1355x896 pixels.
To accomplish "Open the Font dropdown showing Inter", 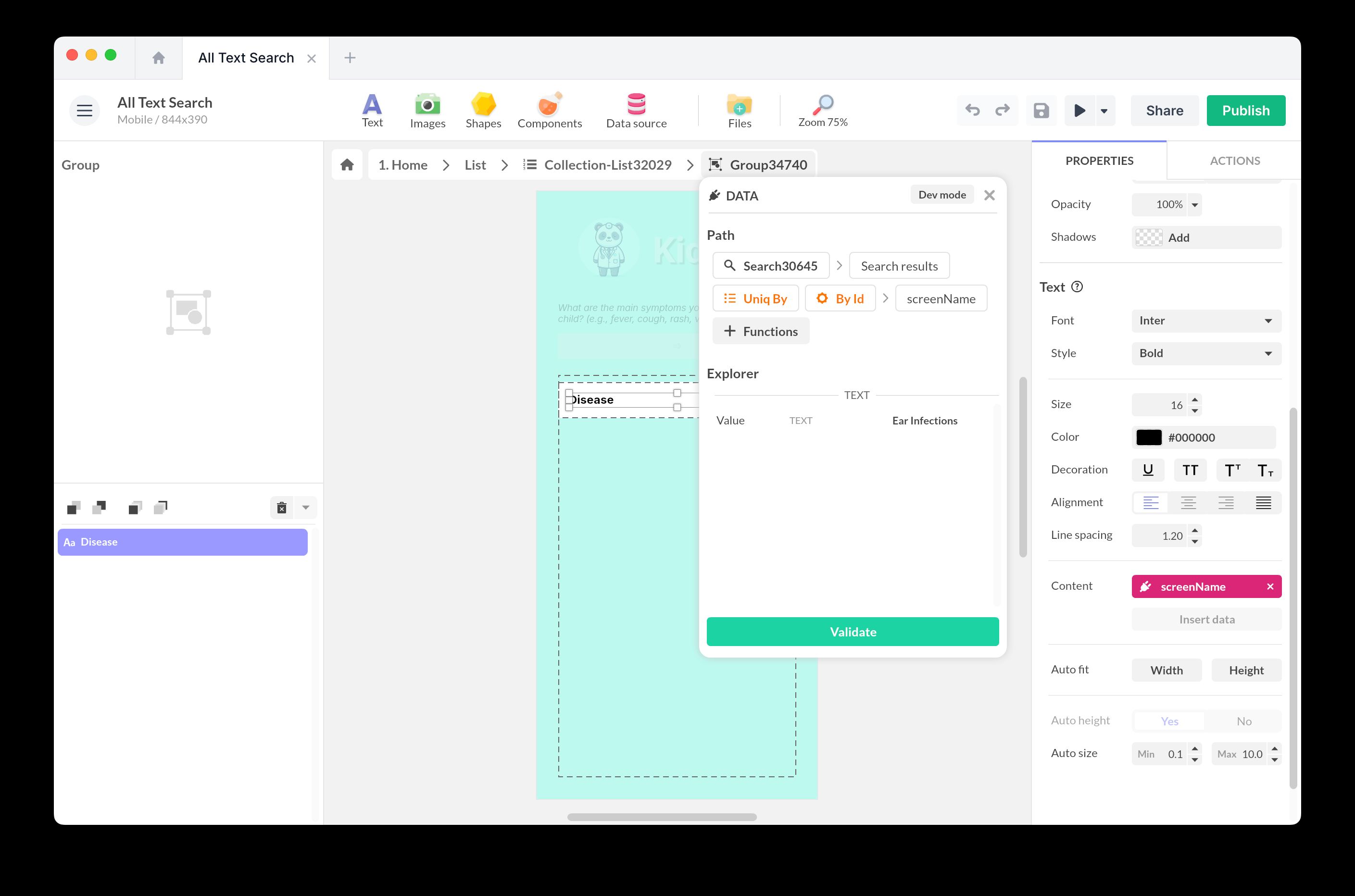I will (1206, 321).
